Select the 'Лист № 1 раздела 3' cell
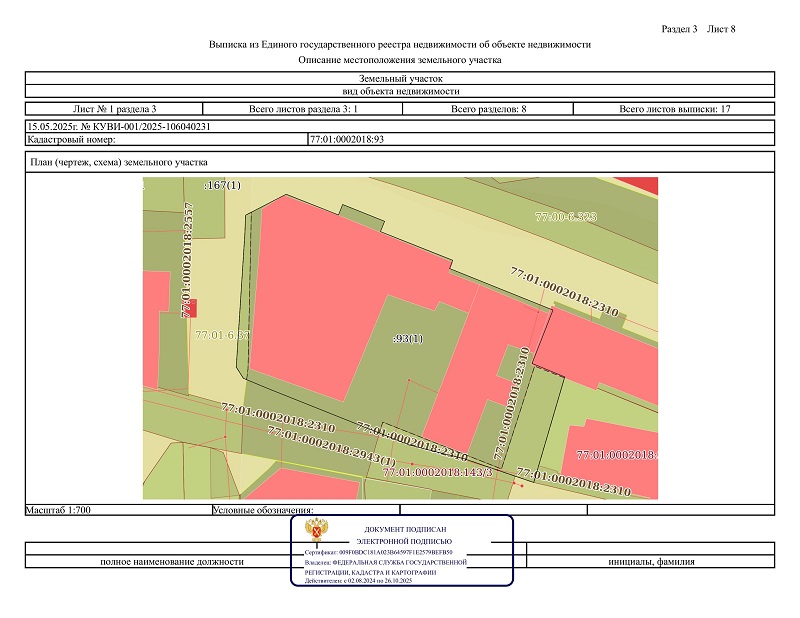The image size is (800, 618). [x=115, y=108]
